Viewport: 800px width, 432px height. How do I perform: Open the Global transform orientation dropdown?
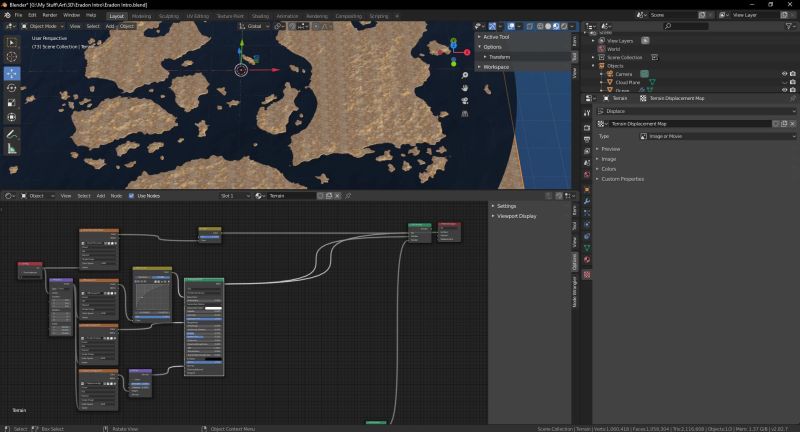pyautogui.click(x=253, y=26)
